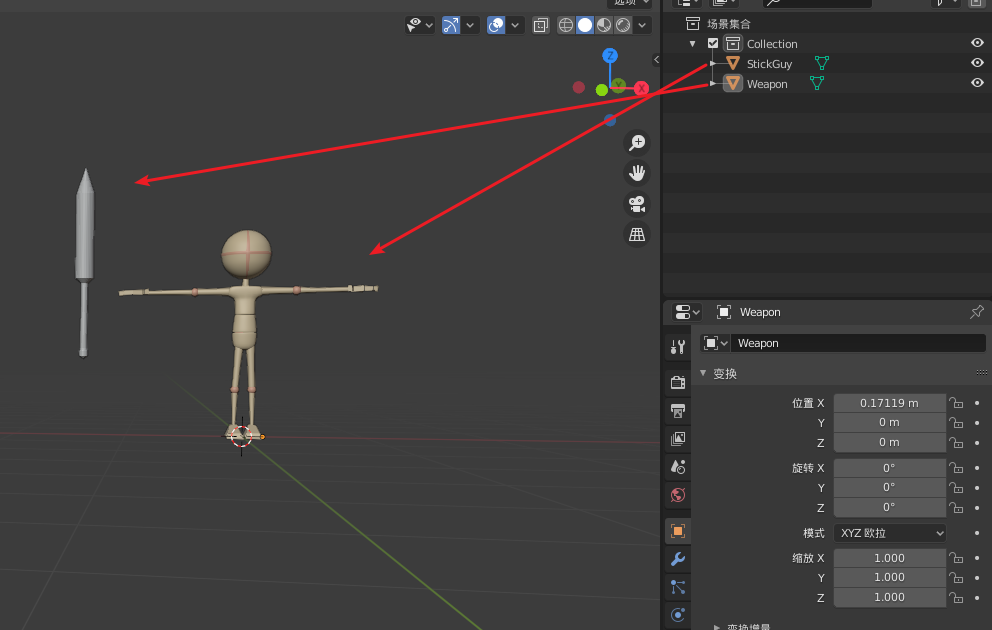The image size is (992, 630).
Task: Lock the 位置 X location with its padlock
Action: point(956,402)
